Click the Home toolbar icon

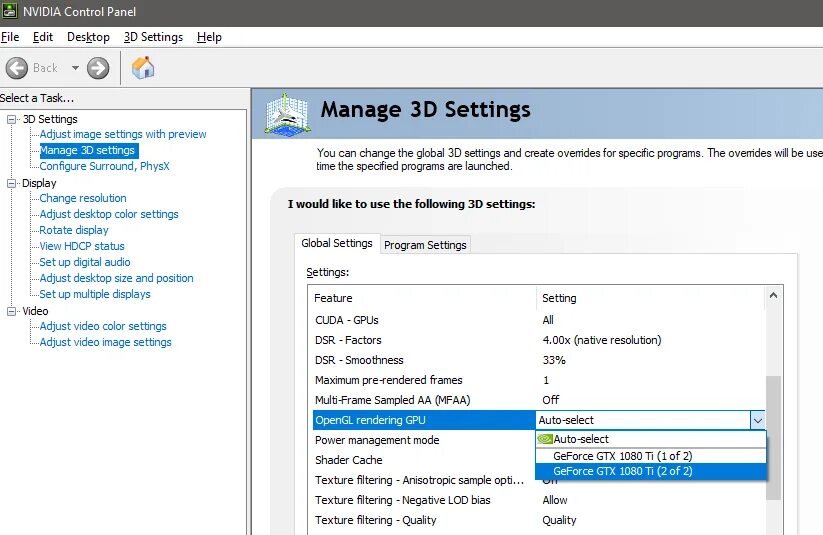pyautogui.click(x=143, y=68)
